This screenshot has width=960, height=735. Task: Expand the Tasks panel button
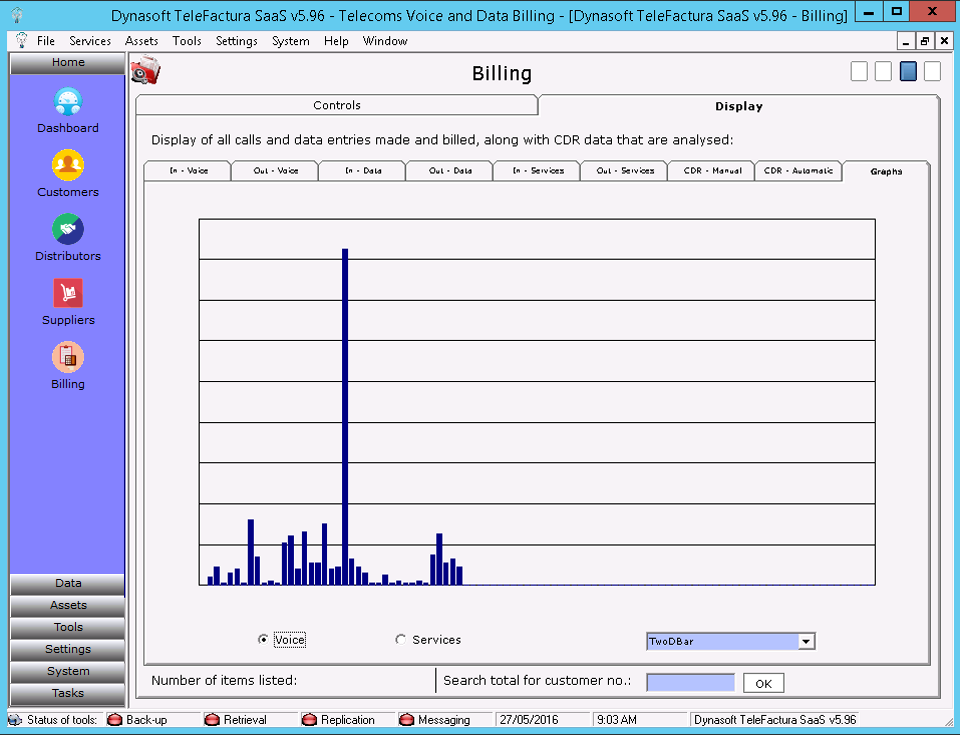point(68,694)
